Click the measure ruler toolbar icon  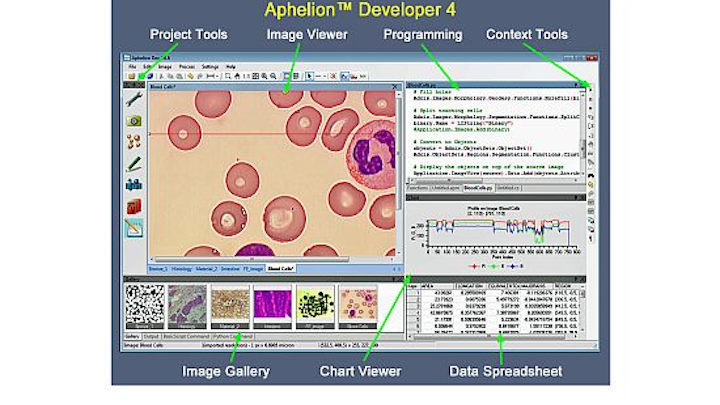(210, 76)
